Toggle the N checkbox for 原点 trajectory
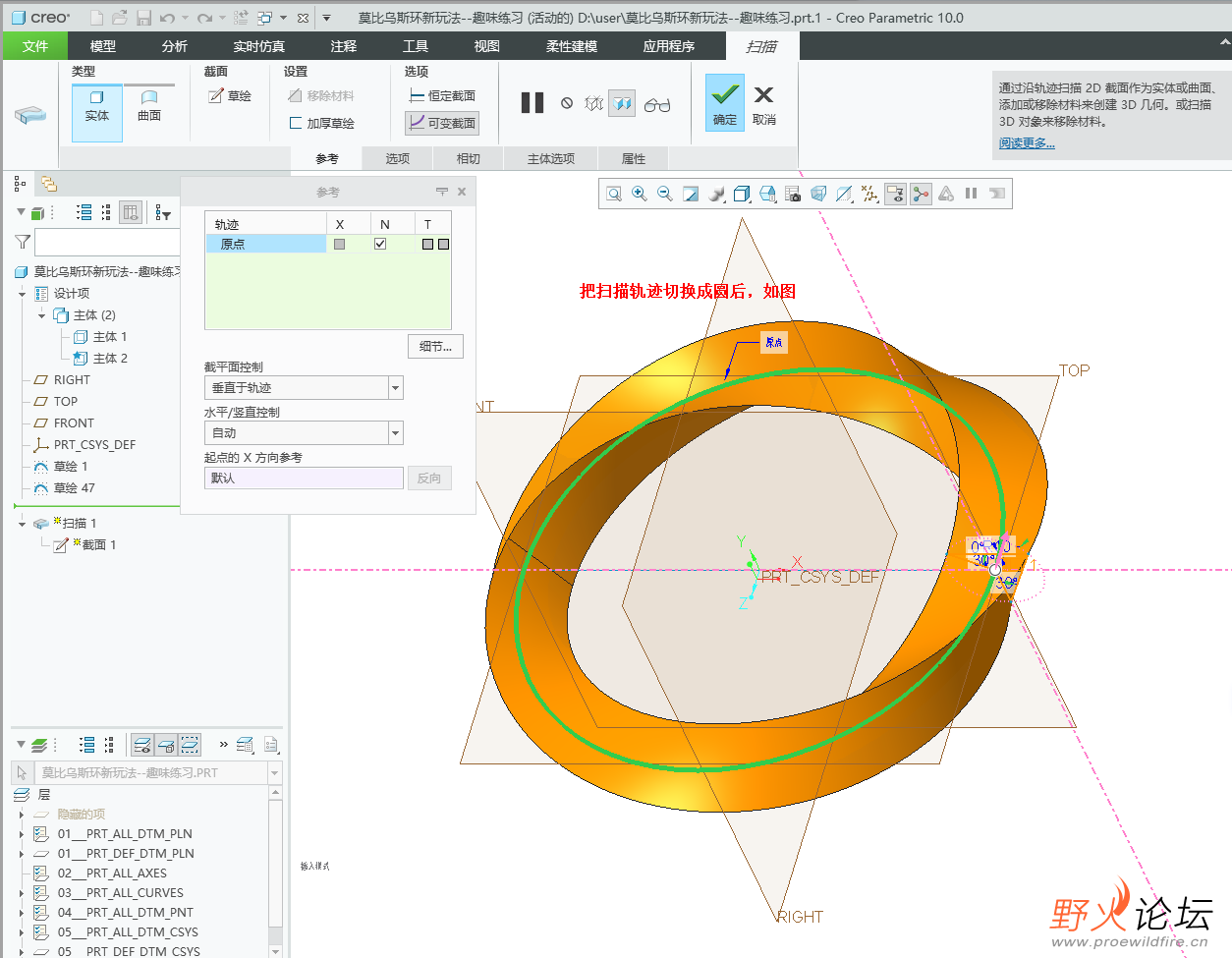Image resolution: width=1232 pixels, height=958 pixels. (380, 244)
